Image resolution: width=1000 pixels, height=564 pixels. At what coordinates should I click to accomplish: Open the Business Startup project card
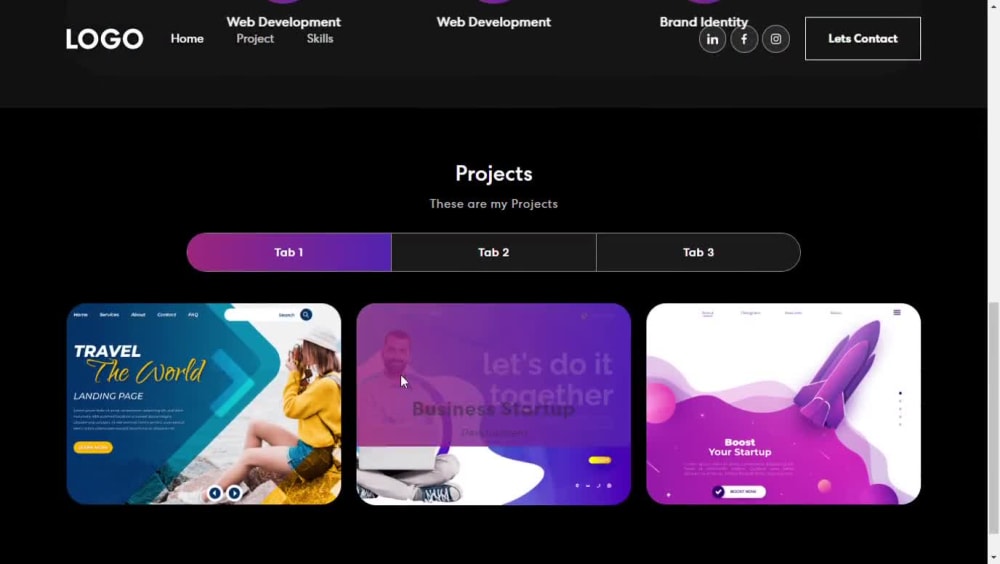[x=494, y=404]
